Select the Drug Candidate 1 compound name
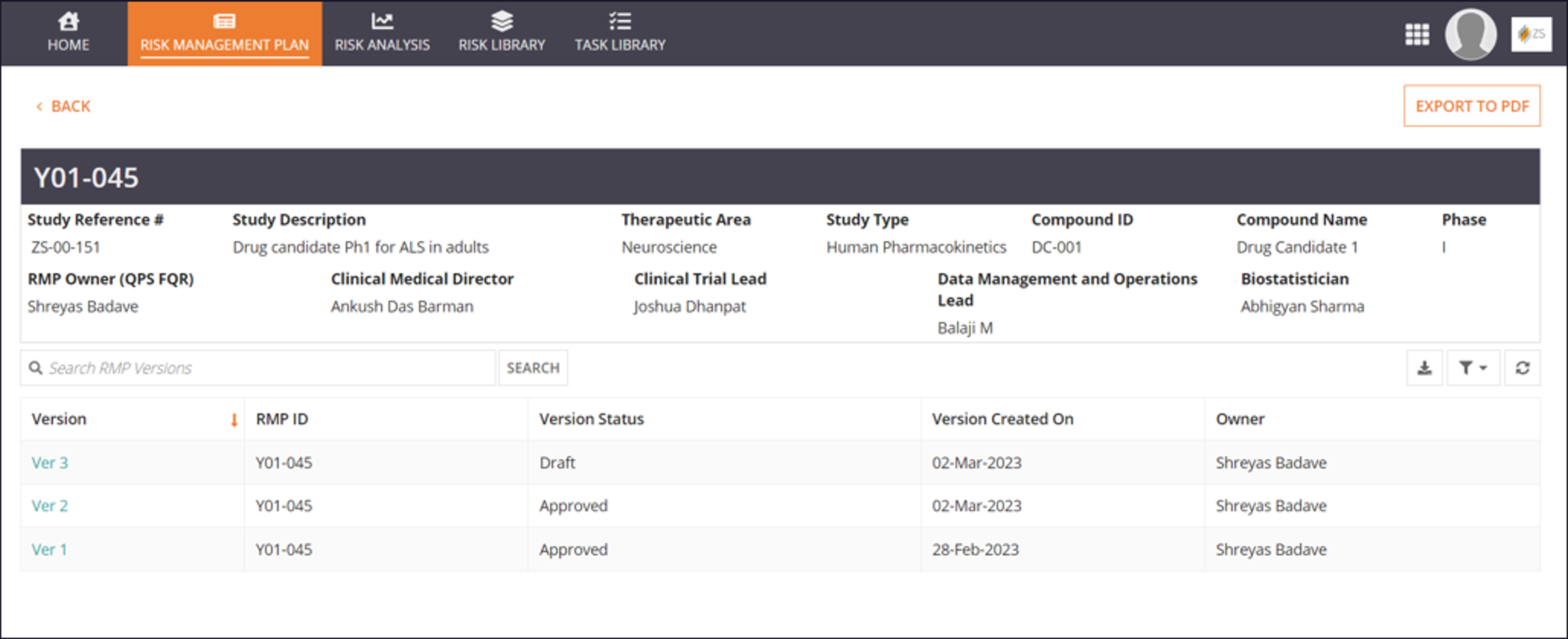 tap(1297, 247)
